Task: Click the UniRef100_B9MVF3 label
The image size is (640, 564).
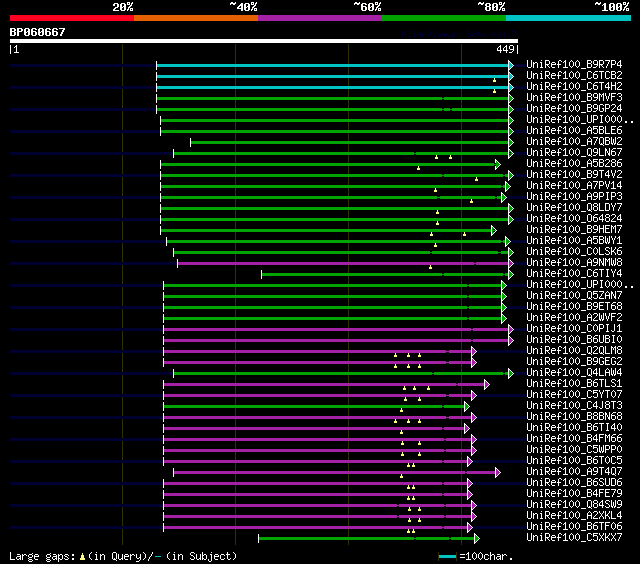Action: (574, 98)
